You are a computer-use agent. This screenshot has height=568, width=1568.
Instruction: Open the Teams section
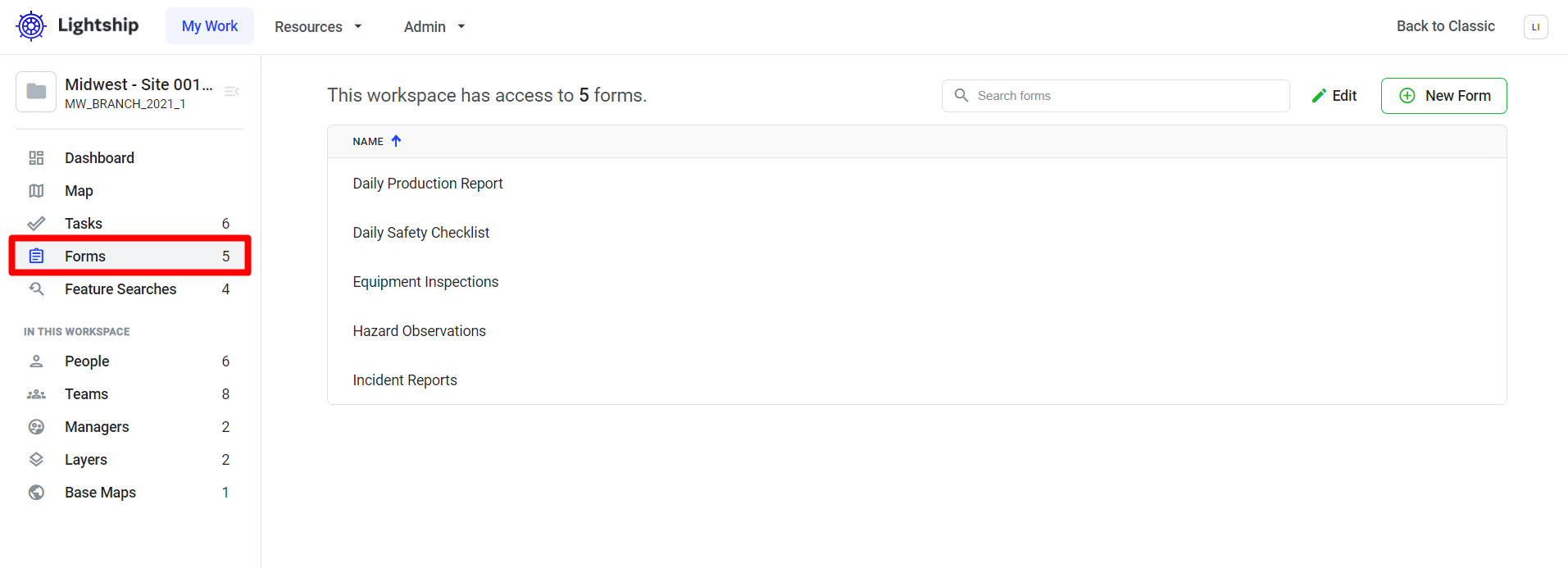86,394
